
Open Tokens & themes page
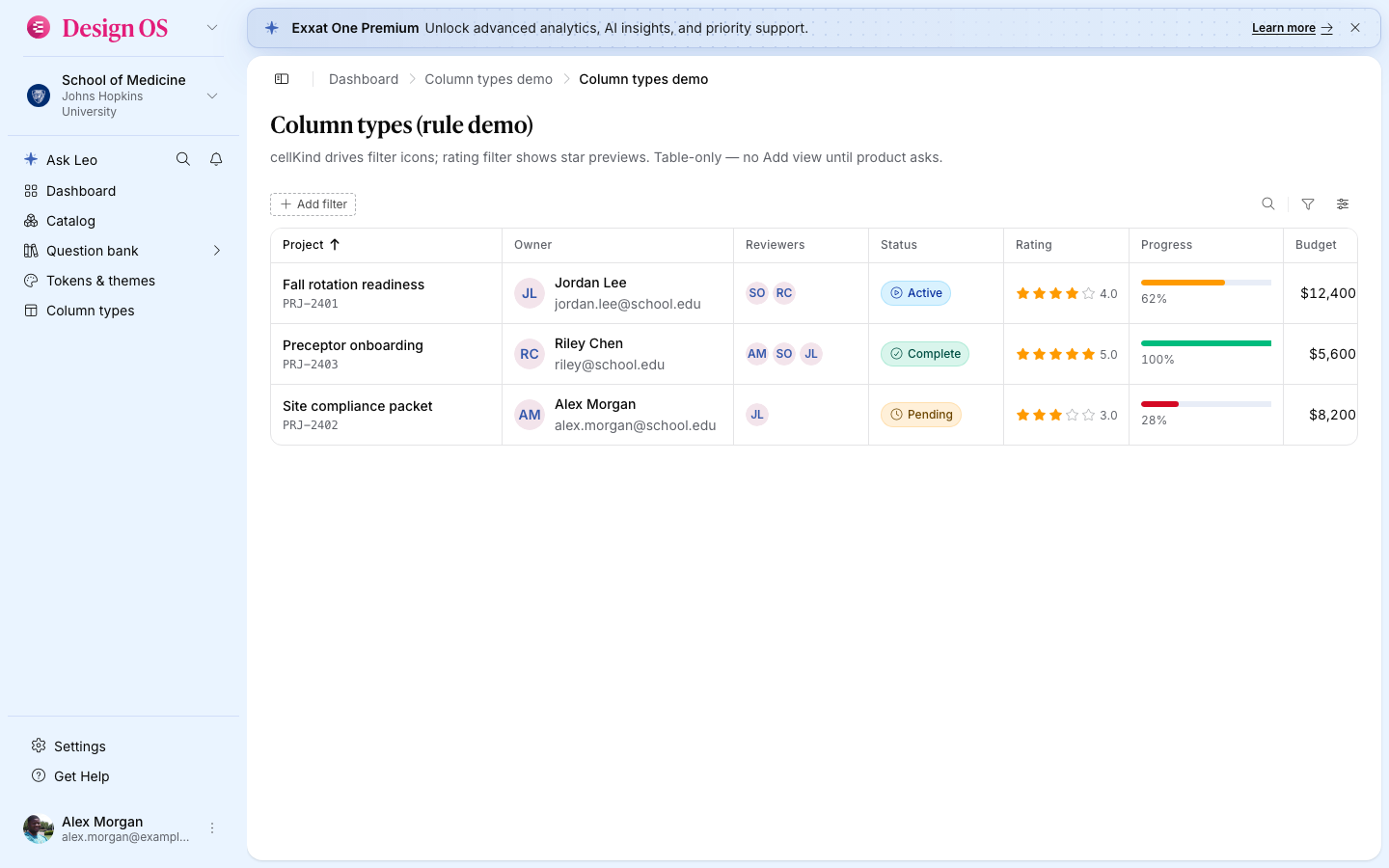pos(123,281)
